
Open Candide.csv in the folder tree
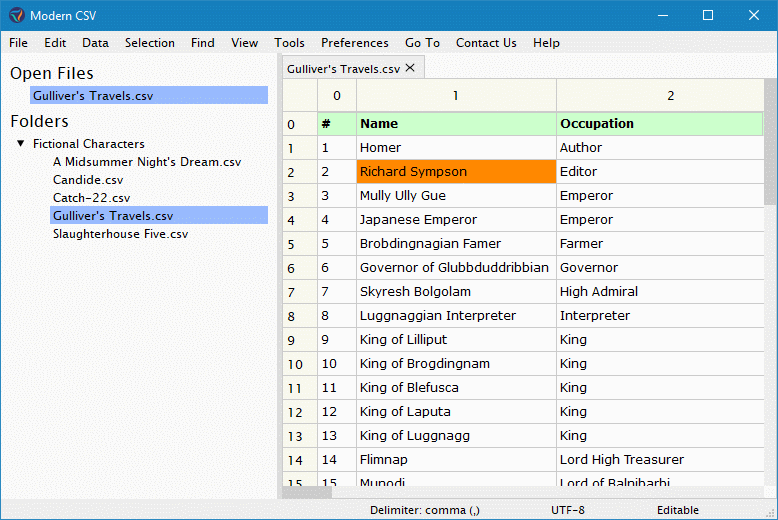(x=88, y=180)
